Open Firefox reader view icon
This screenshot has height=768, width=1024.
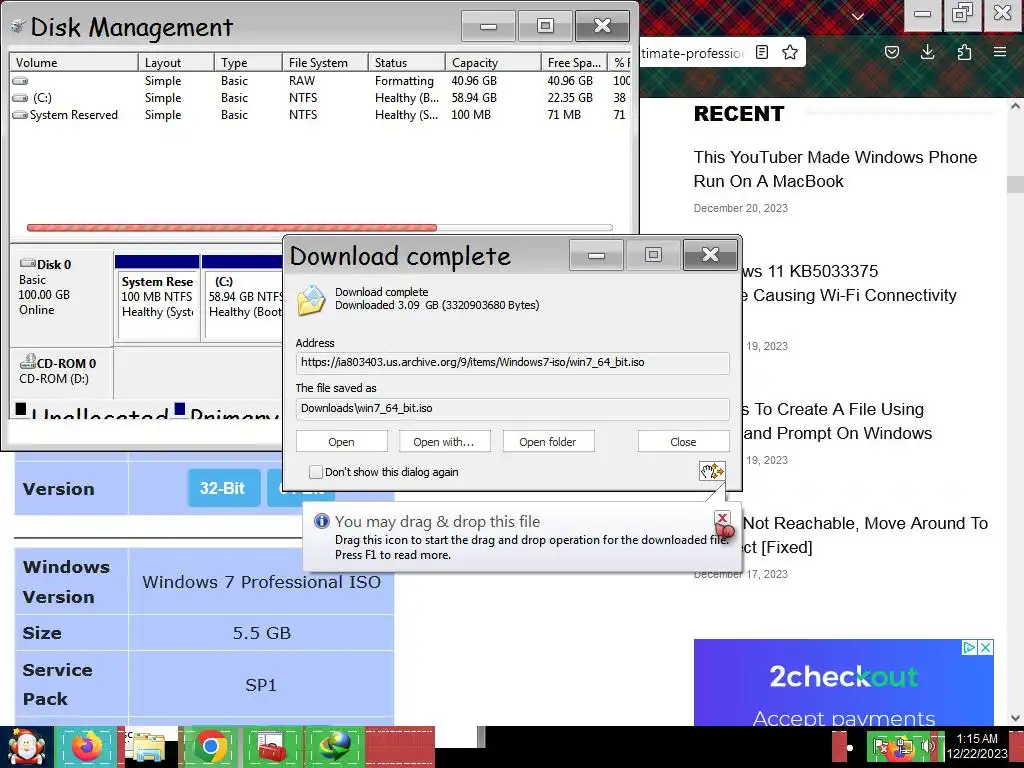pos(761,52)
